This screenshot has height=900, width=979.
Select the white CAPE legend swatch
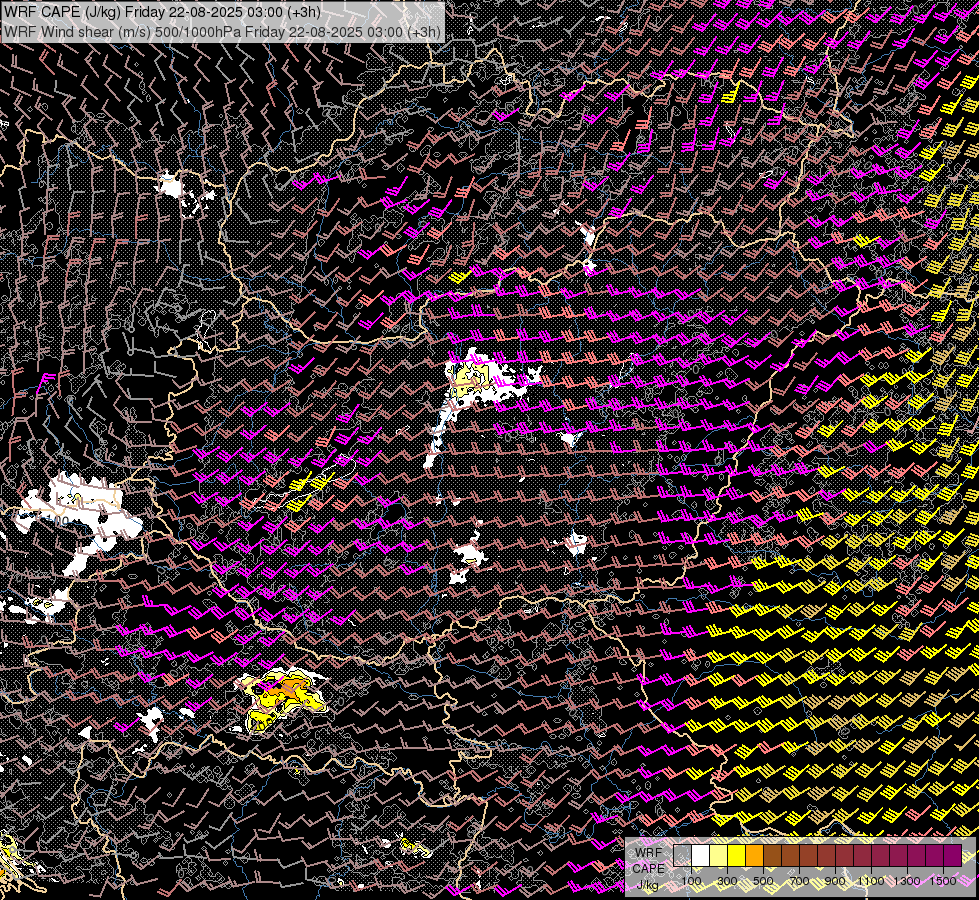[x=701, y=855]
